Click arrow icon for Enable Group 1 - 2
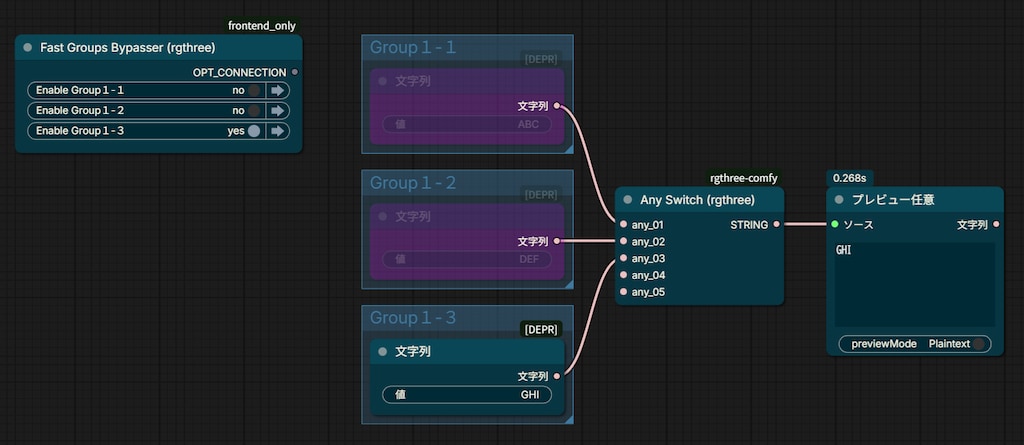This screenshot has height=445, width=1024. coord(278,110)
